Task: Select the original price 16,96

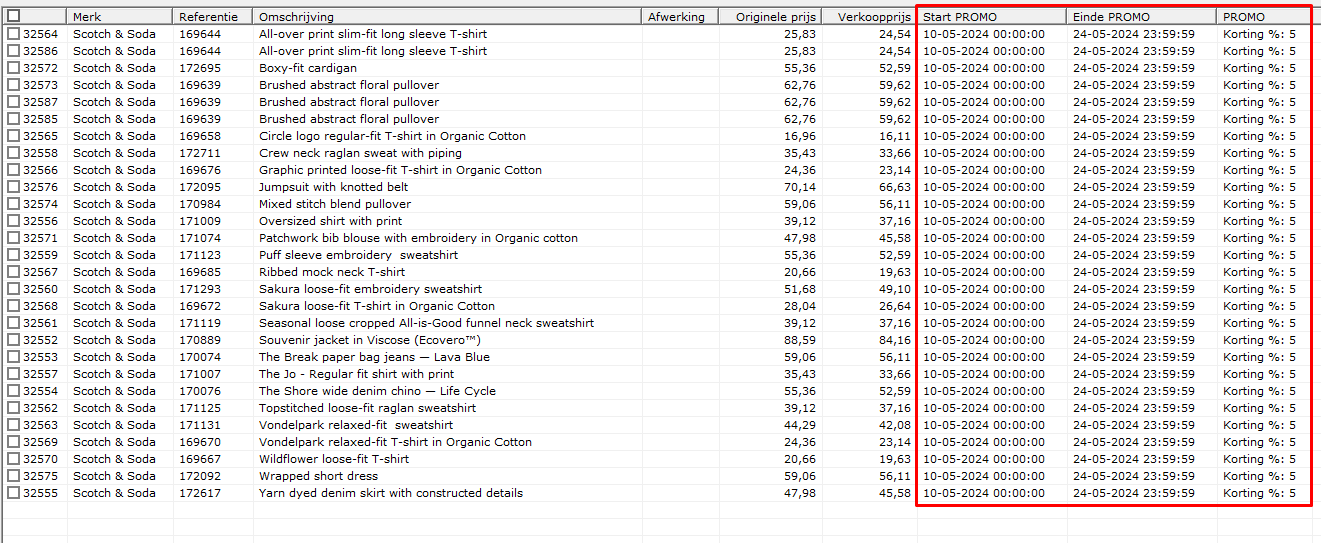Action: coord(800,136)
